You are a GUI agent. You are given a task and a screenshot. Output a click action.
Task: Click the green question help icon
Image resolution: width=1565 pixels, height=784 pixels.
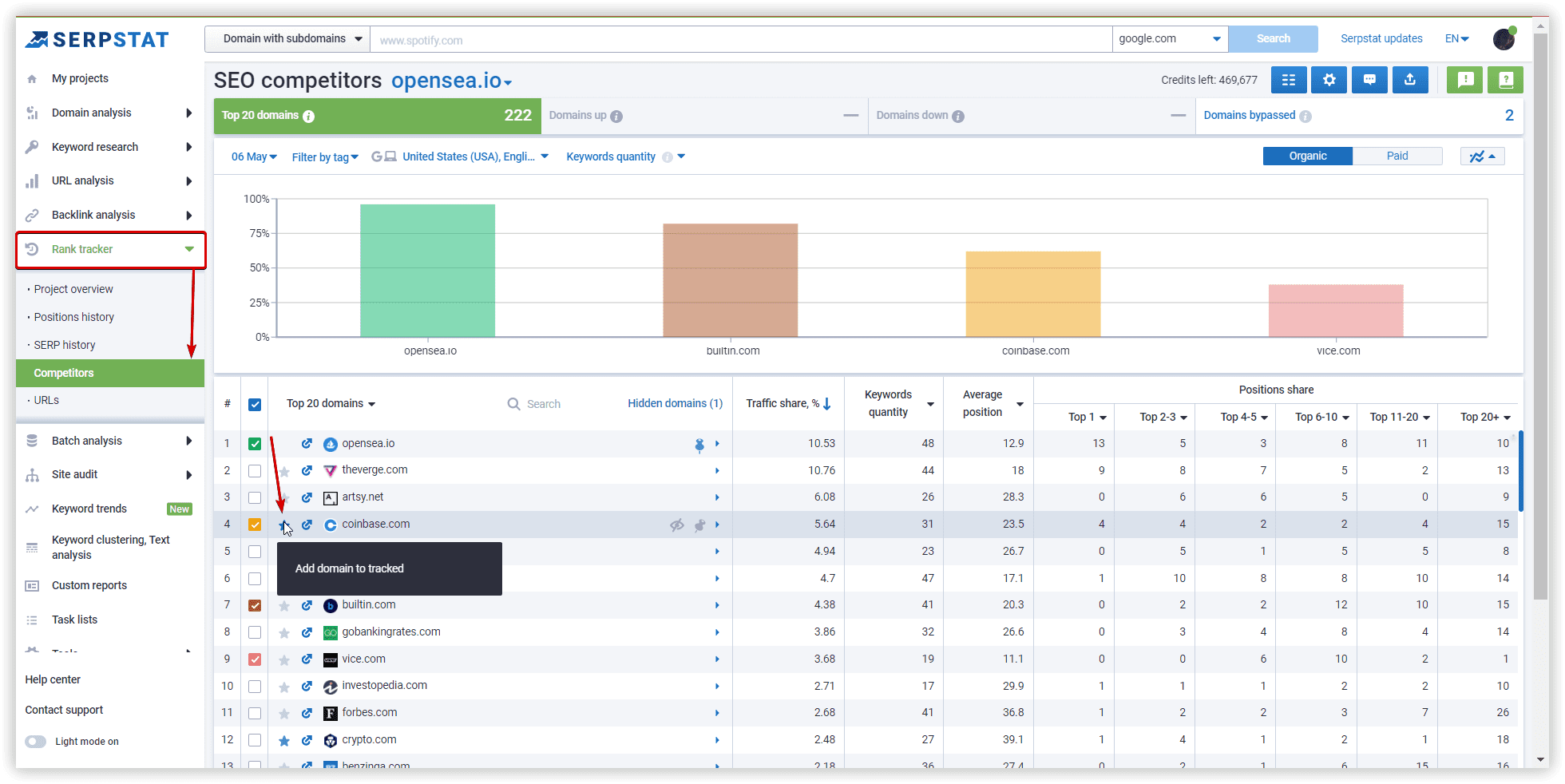coord(1505,80)
